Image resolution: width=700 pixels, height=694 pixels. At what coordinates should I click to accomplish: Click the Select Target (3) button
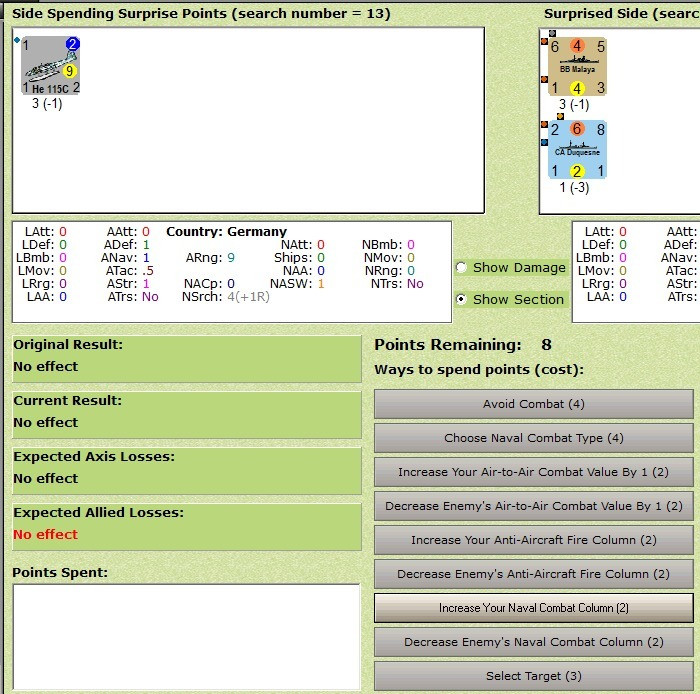pyautogui.click(x=533, y=676)
